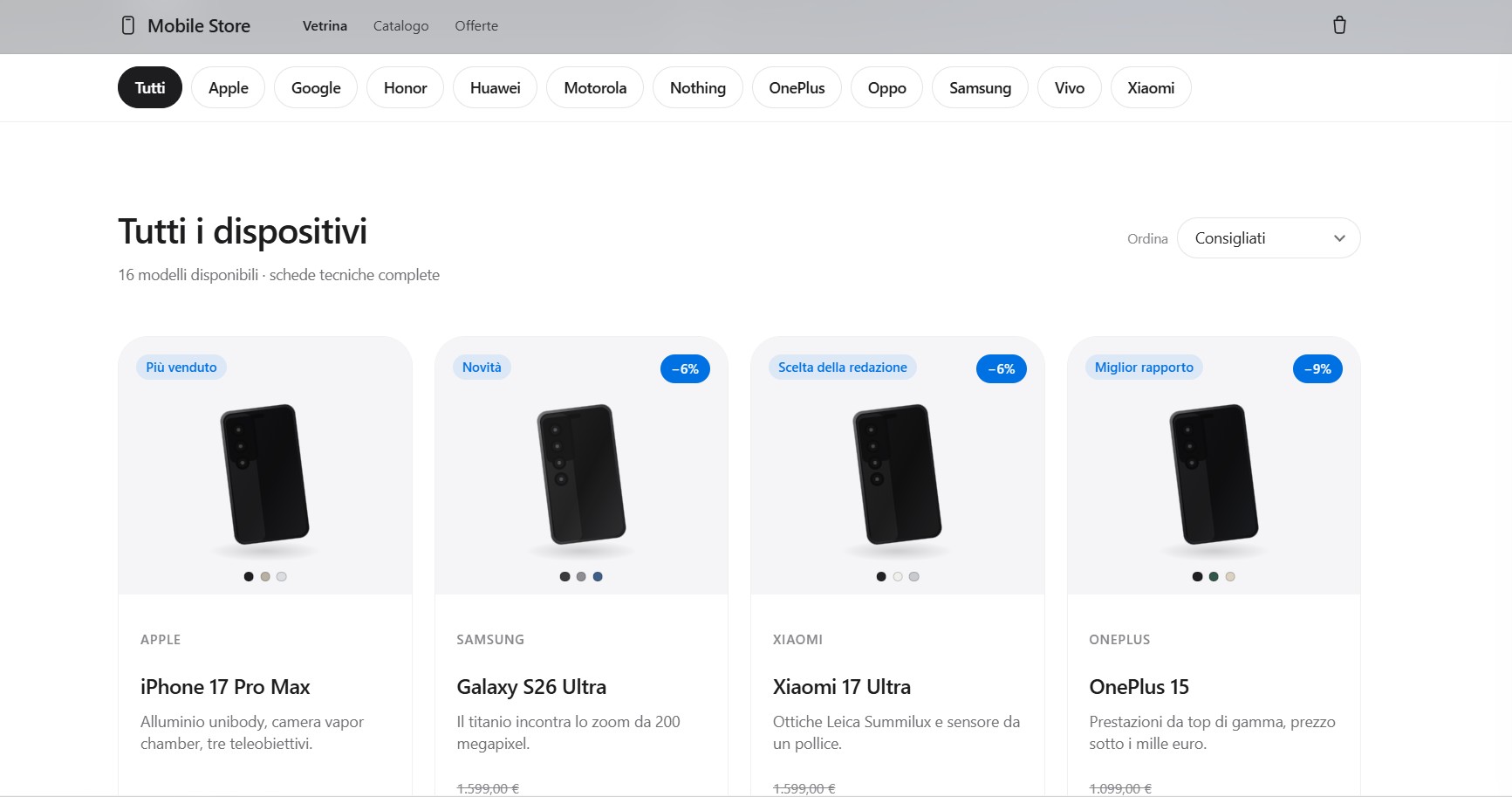Pick the black color for iPhone 17 Pro Max
Screen dimensions: 1512x797
click(x=249, y=576)
